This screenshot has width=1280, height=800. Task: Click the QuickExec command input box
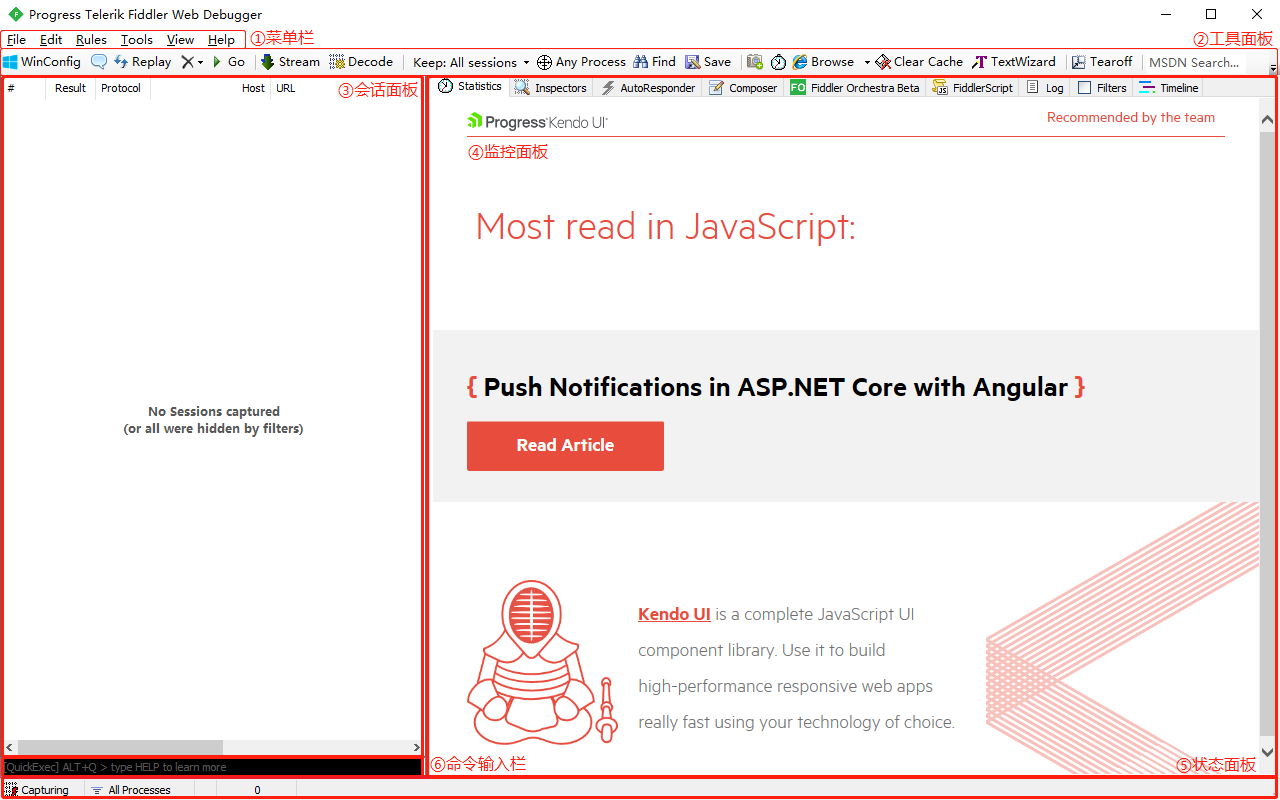[212, 767]
